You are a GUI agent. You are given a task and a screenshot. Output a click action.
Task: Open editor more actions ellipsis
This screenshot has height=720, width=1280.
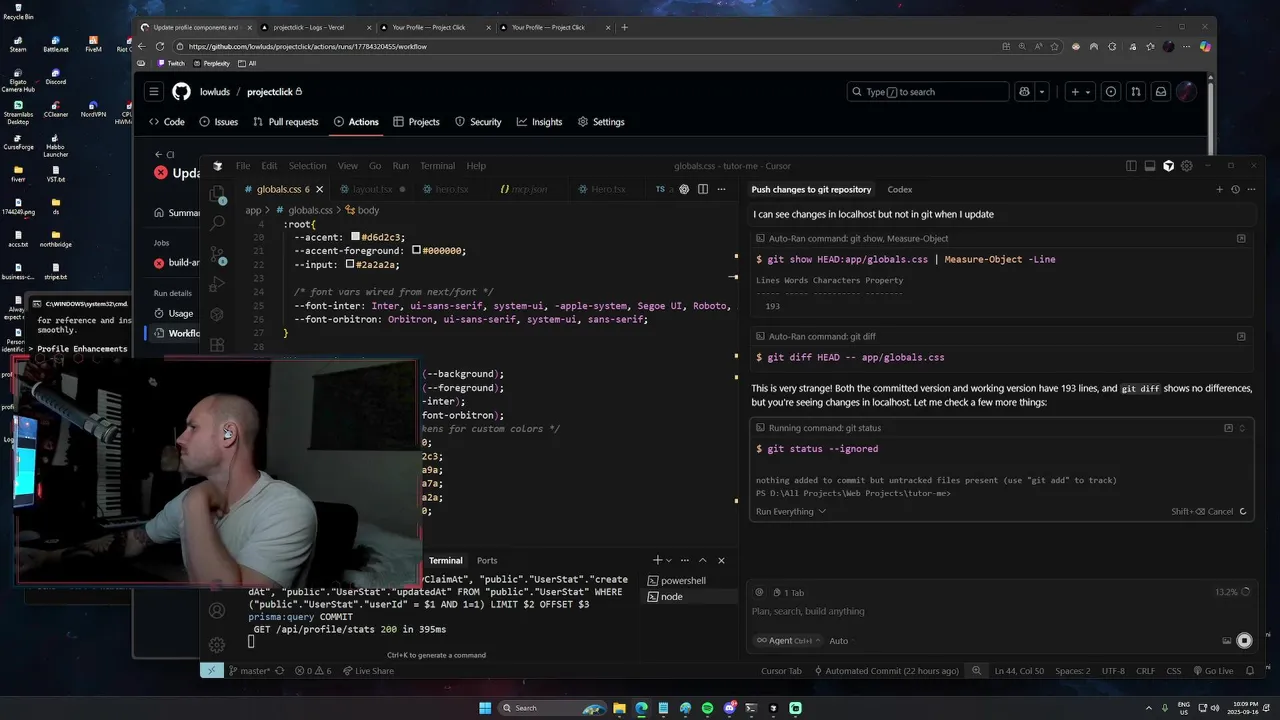pyautogui.click(x=722, y=189)
